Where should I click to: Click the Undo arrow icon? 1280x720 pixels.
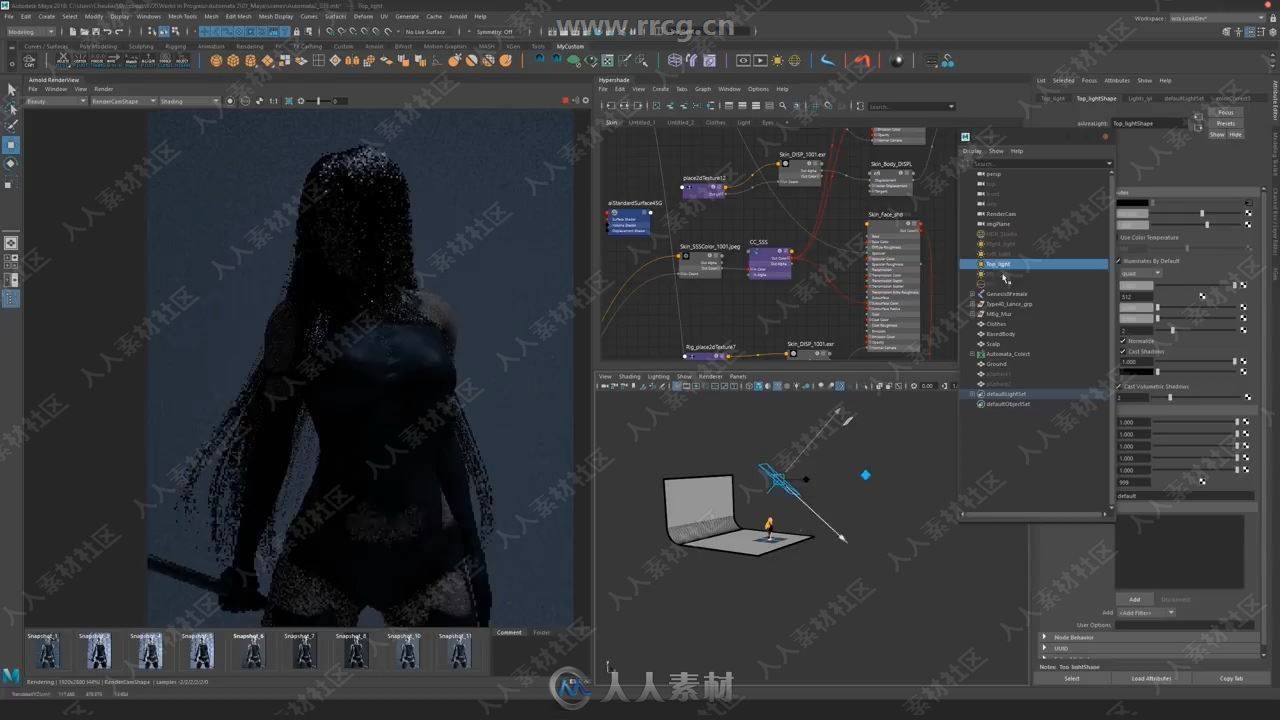point(107,32)
